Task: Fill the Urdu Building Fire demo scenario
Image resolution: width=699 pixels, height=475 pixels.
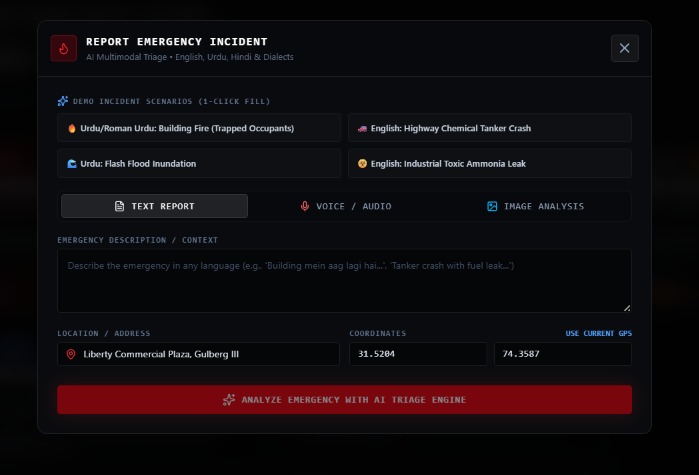Action: (199, 128)
